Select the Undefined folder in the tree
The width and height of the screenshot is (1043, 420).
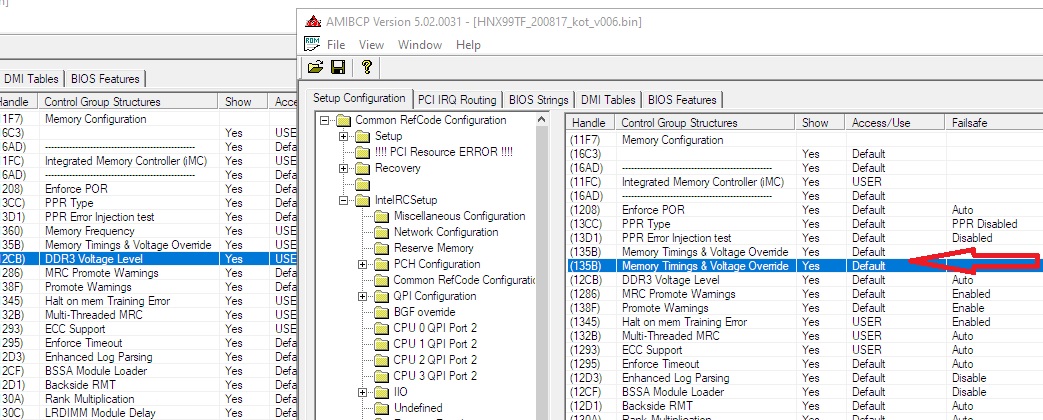(x=408, y=408)
